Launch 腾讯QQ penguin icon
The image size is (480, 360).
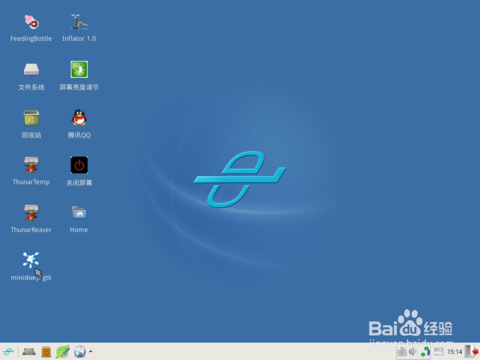79,117
